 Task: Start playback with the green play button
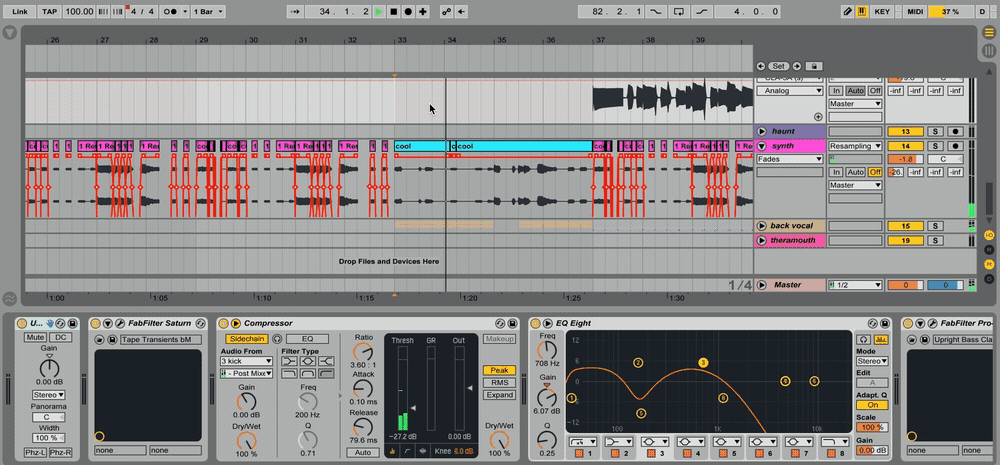point(379,11)
